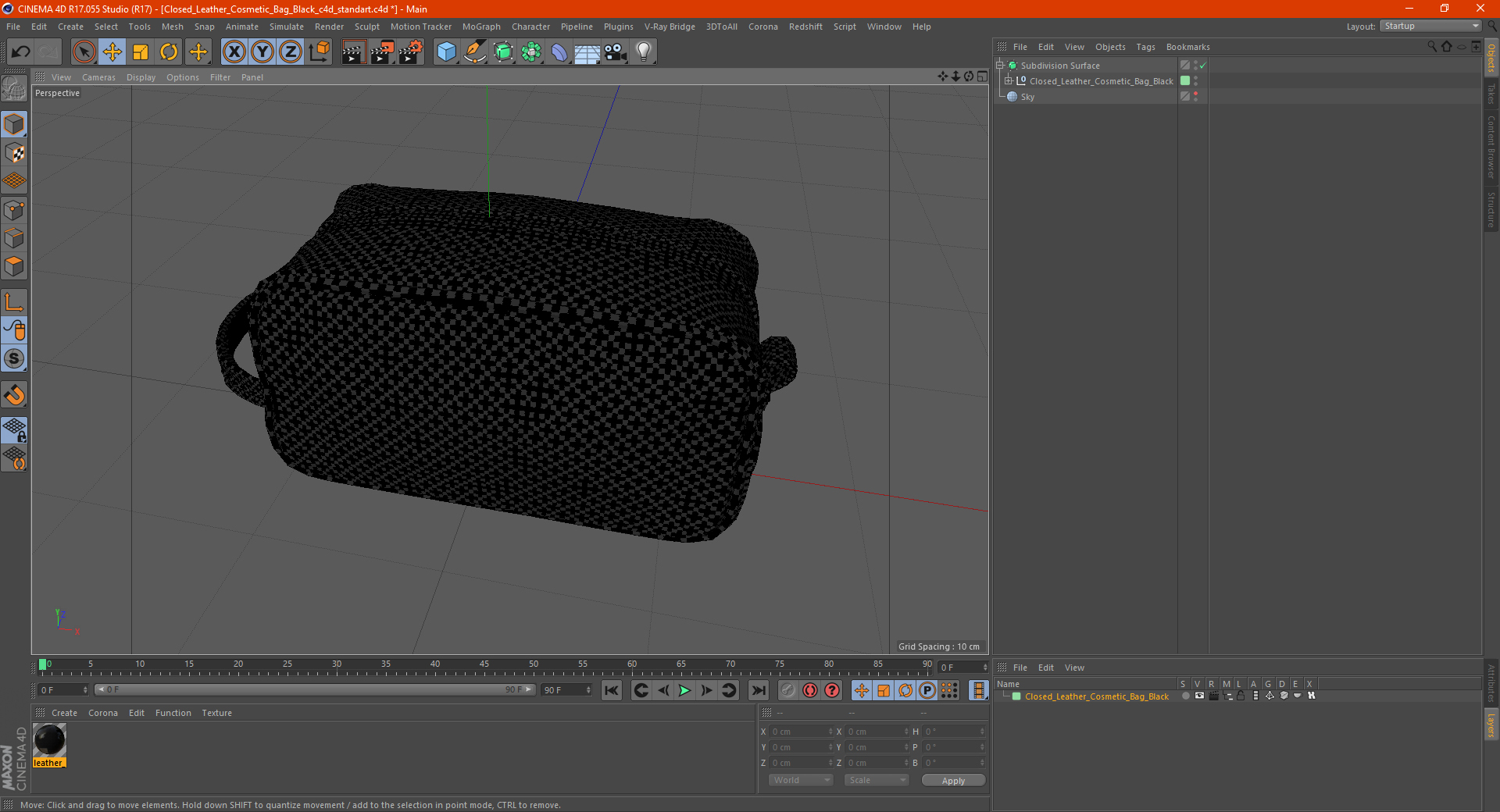
Task: Open the Scale mode dropdown
Action: (877, 780)
